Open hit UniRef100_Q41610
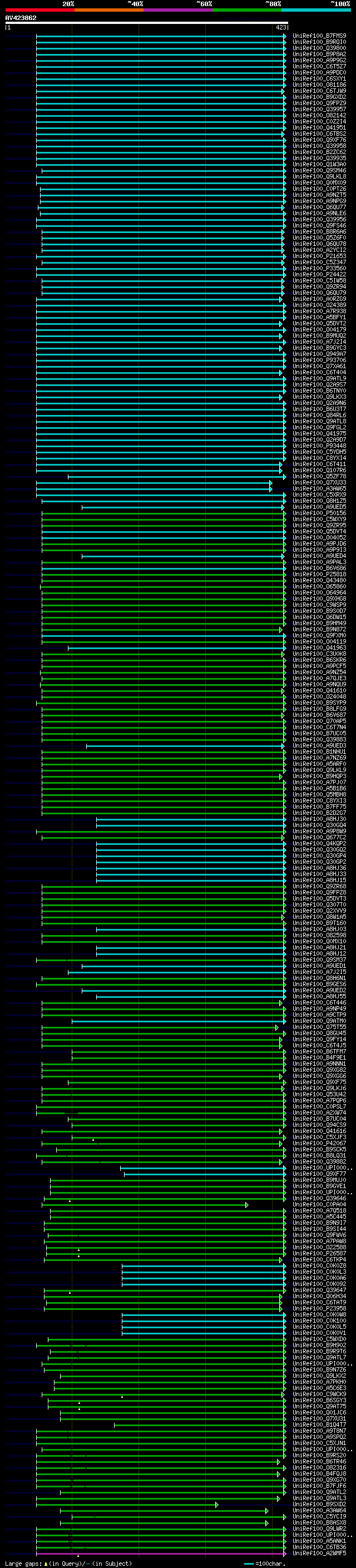Viewport: 356px width, 1568px height. click(x=319, y=690)
